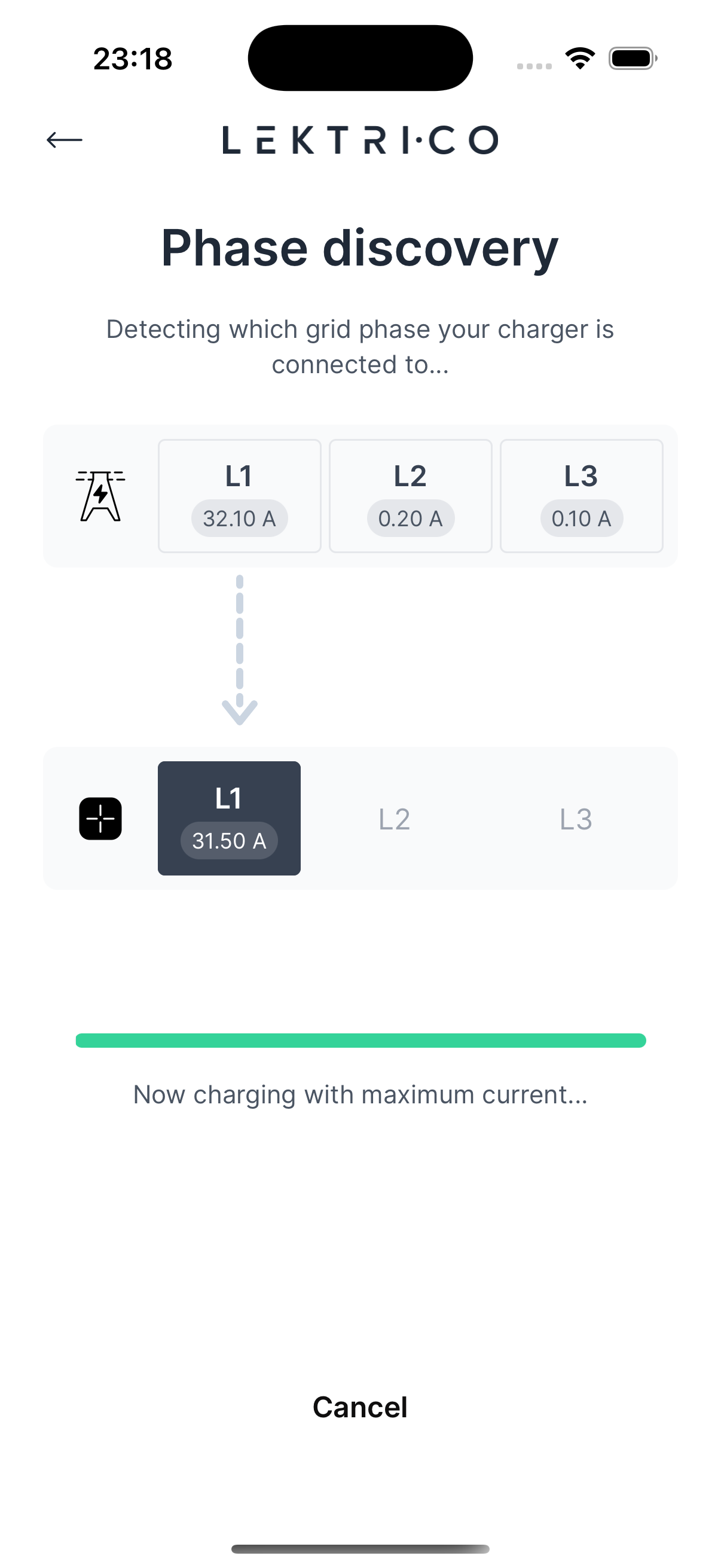
Task: Tap the LEKTRI.CO logo
Action: pyautogui.click(x=360, y=140)
